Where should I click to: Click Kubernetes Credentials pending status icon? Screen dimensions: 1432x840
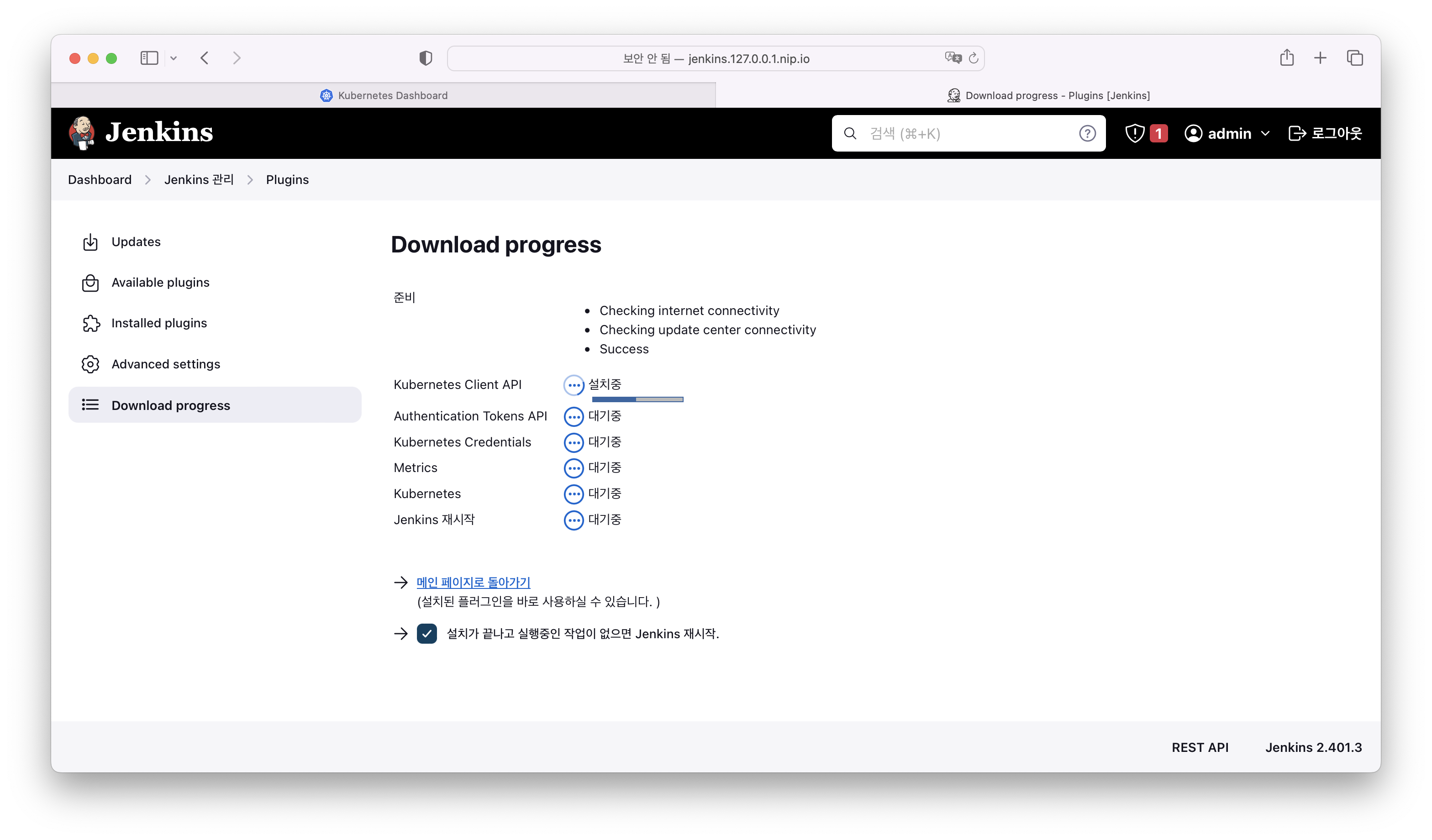click(x=574, y=442)
